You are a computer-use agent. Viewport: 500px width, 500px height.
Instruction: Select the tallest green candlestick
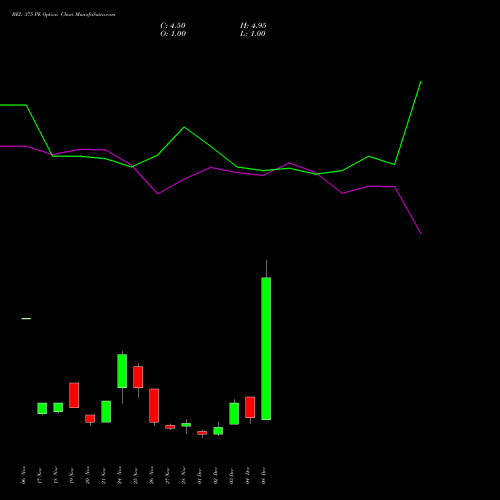[266, 348]
